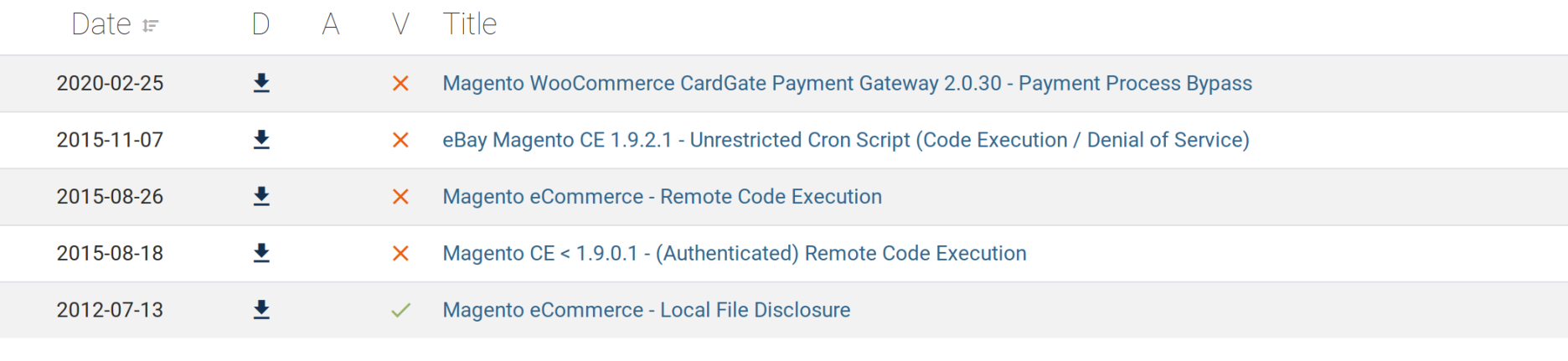This screenshot has width=1568, height=361.
Task: Click unverified X icon for eBay Magento row
Action: (x=400, y=140)
